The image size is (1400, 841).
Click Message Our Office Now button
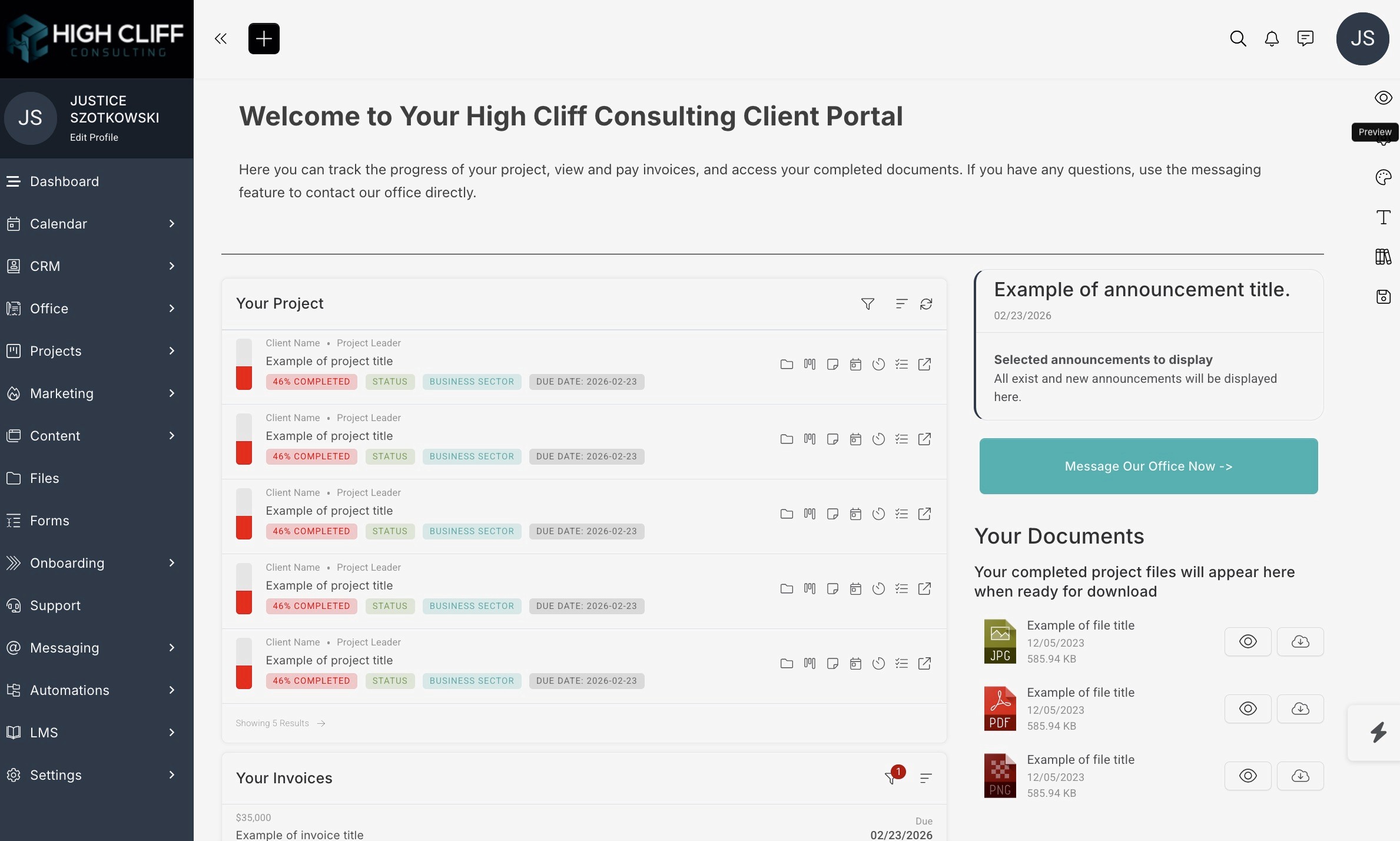[x=1148, y=466]
